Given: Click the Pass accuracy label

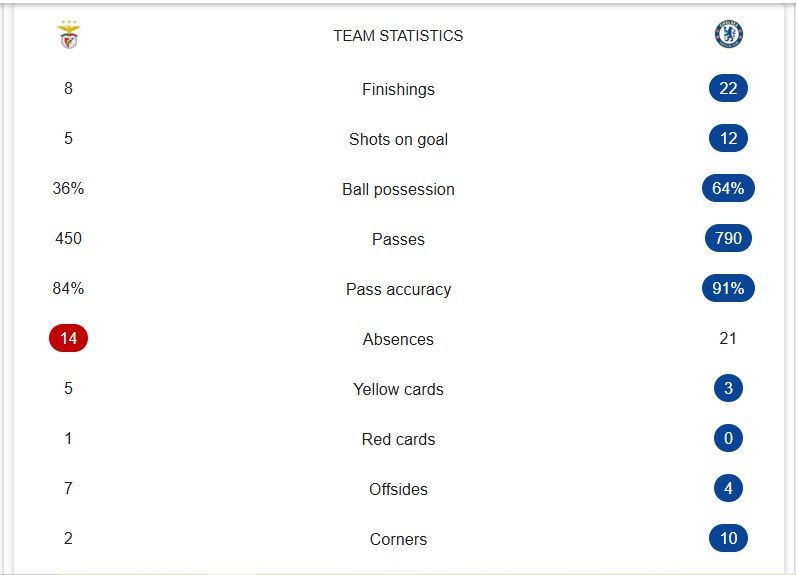Looking at the screenshot, I should click(398, 289).
